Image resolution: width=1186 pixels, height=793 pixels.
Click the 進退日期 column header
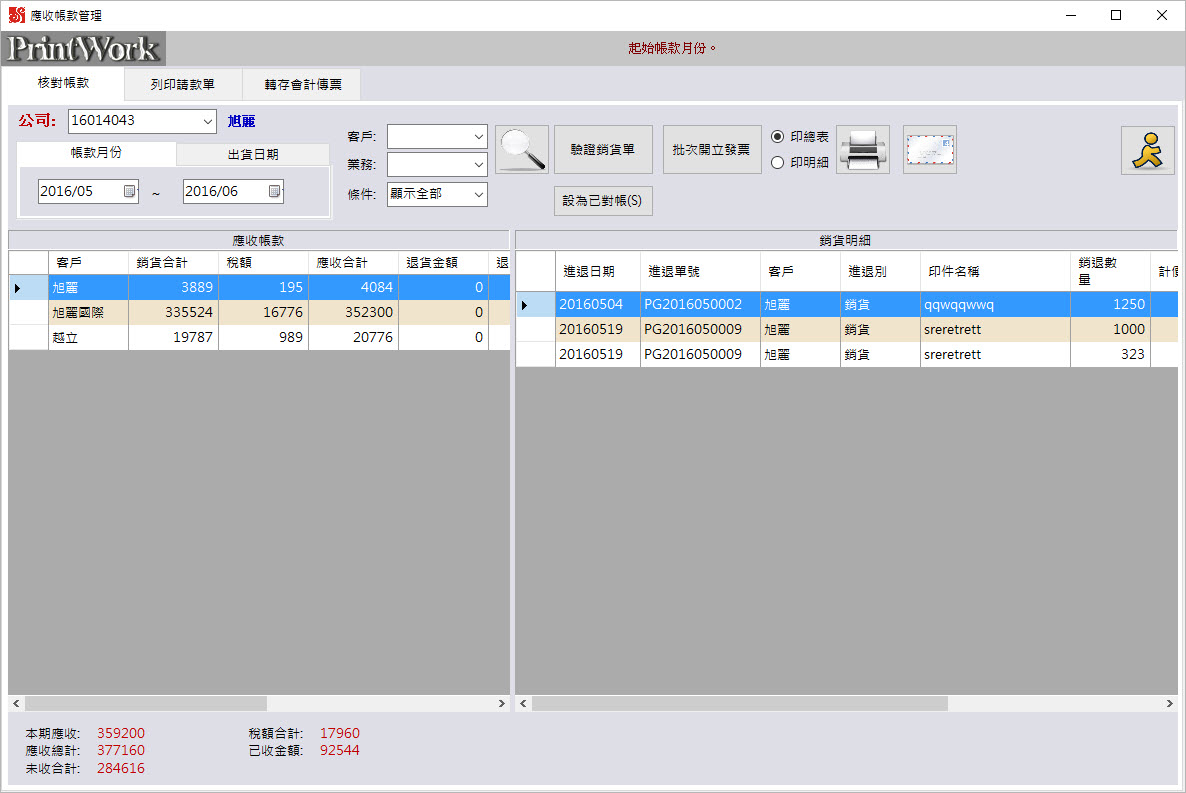(598, 272)
